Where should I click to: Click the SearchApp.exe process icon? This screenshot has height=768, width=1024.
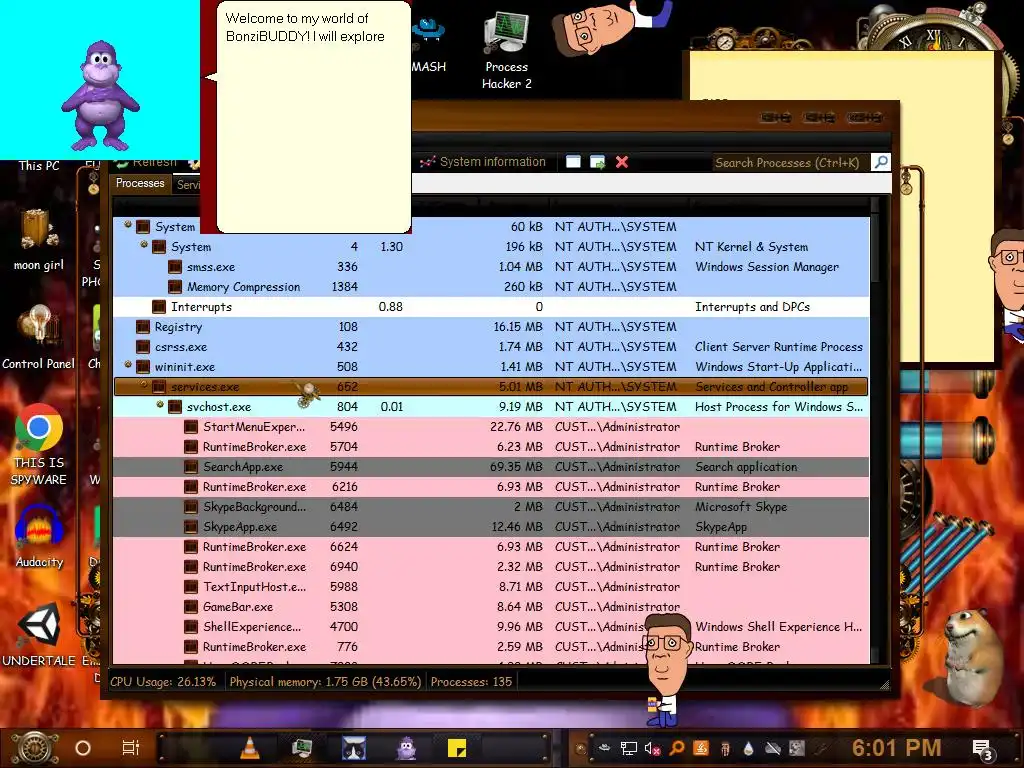[191, 467]
